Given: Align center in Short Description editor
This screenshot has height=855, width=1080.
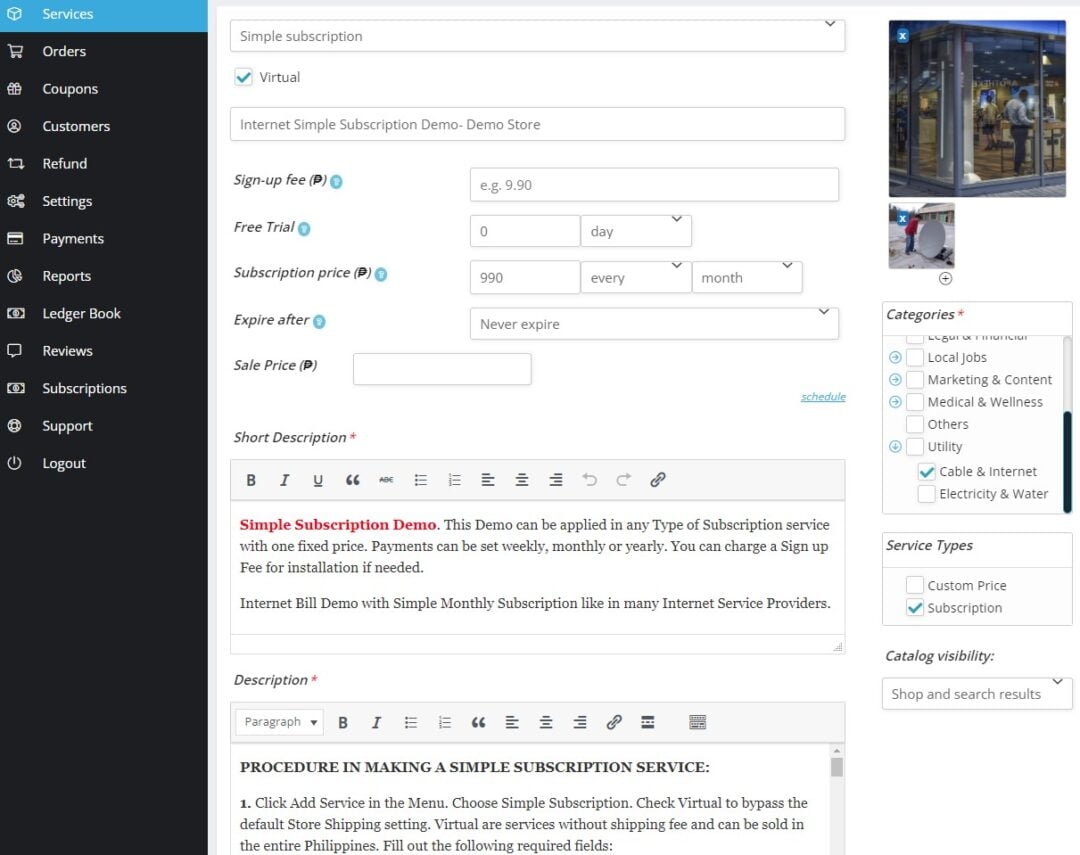Looking at the screenshot, I should click(522, 480).
